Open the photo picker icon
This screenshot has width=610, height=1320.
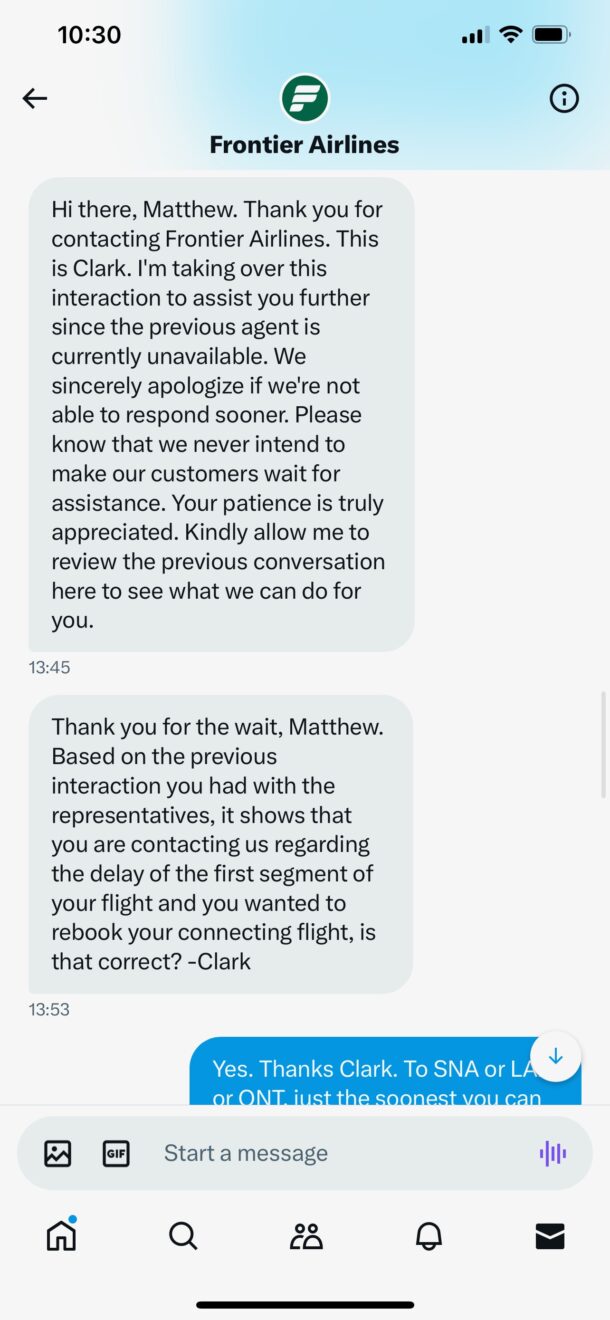coord(58,1153)
